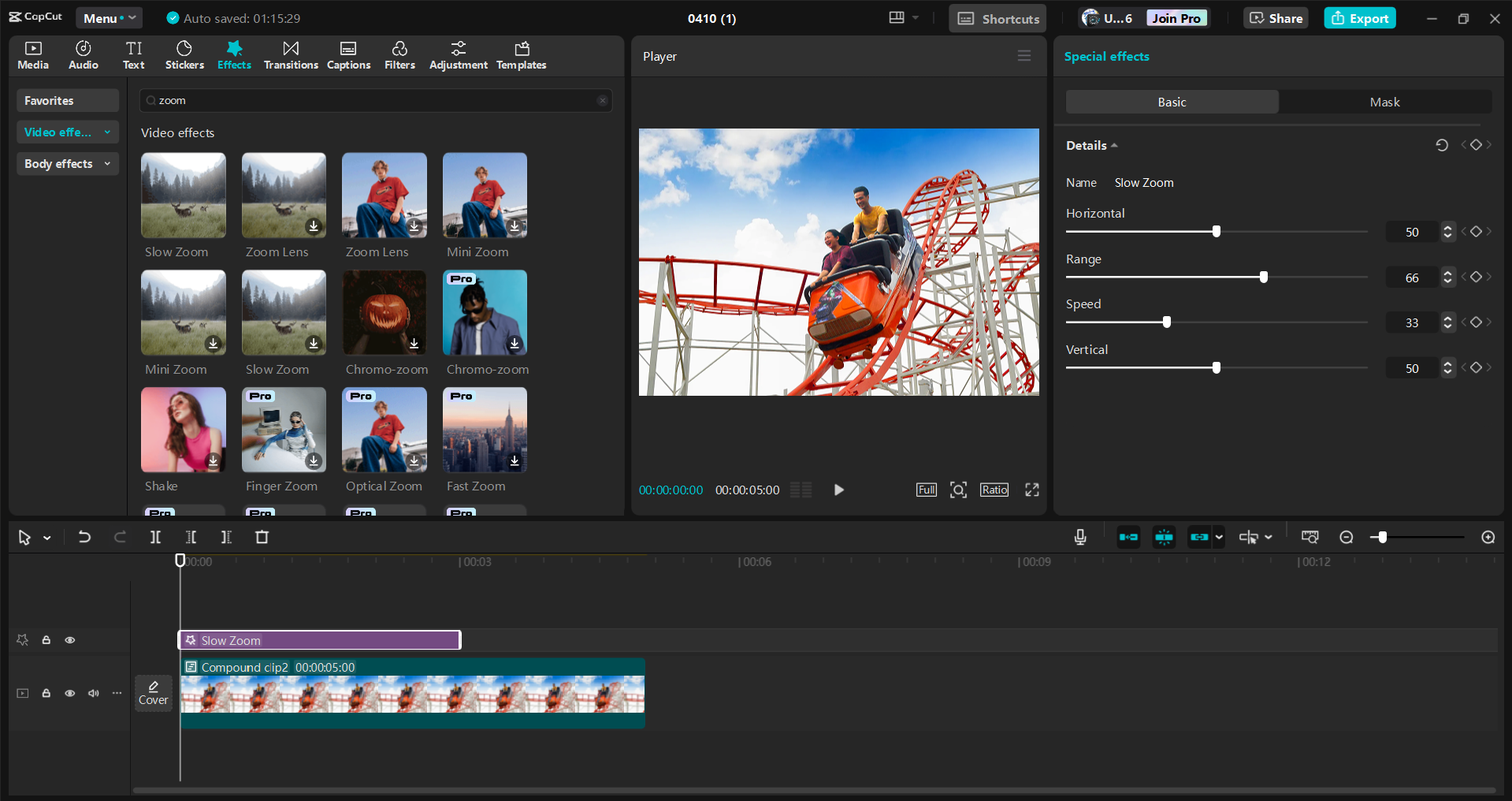Expand the Video effects category

point(108,132)
